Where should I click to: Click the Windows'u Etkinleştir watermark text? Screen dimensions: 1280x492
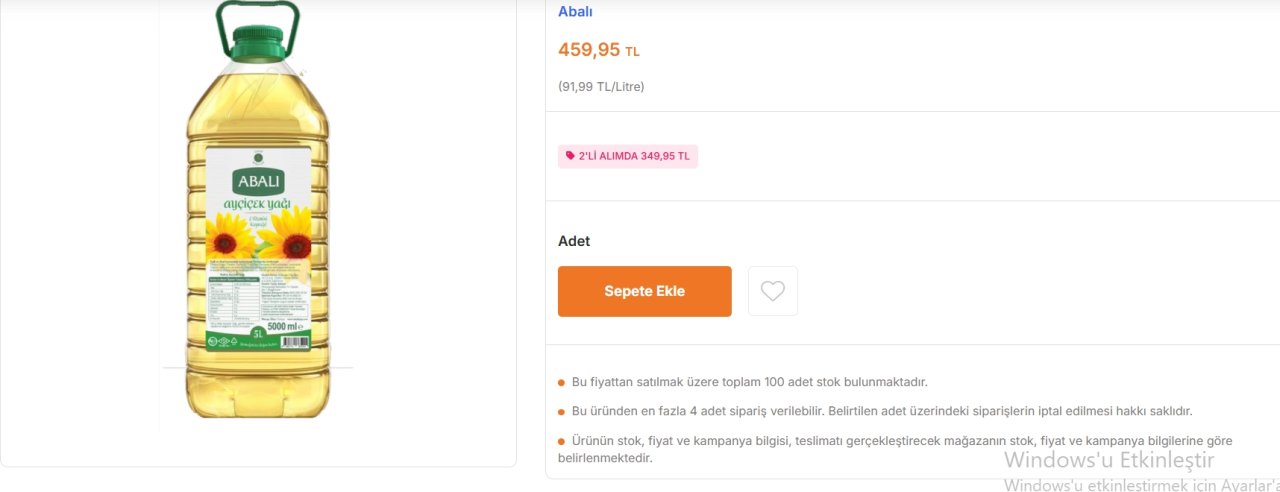[x=1109, y=460]
